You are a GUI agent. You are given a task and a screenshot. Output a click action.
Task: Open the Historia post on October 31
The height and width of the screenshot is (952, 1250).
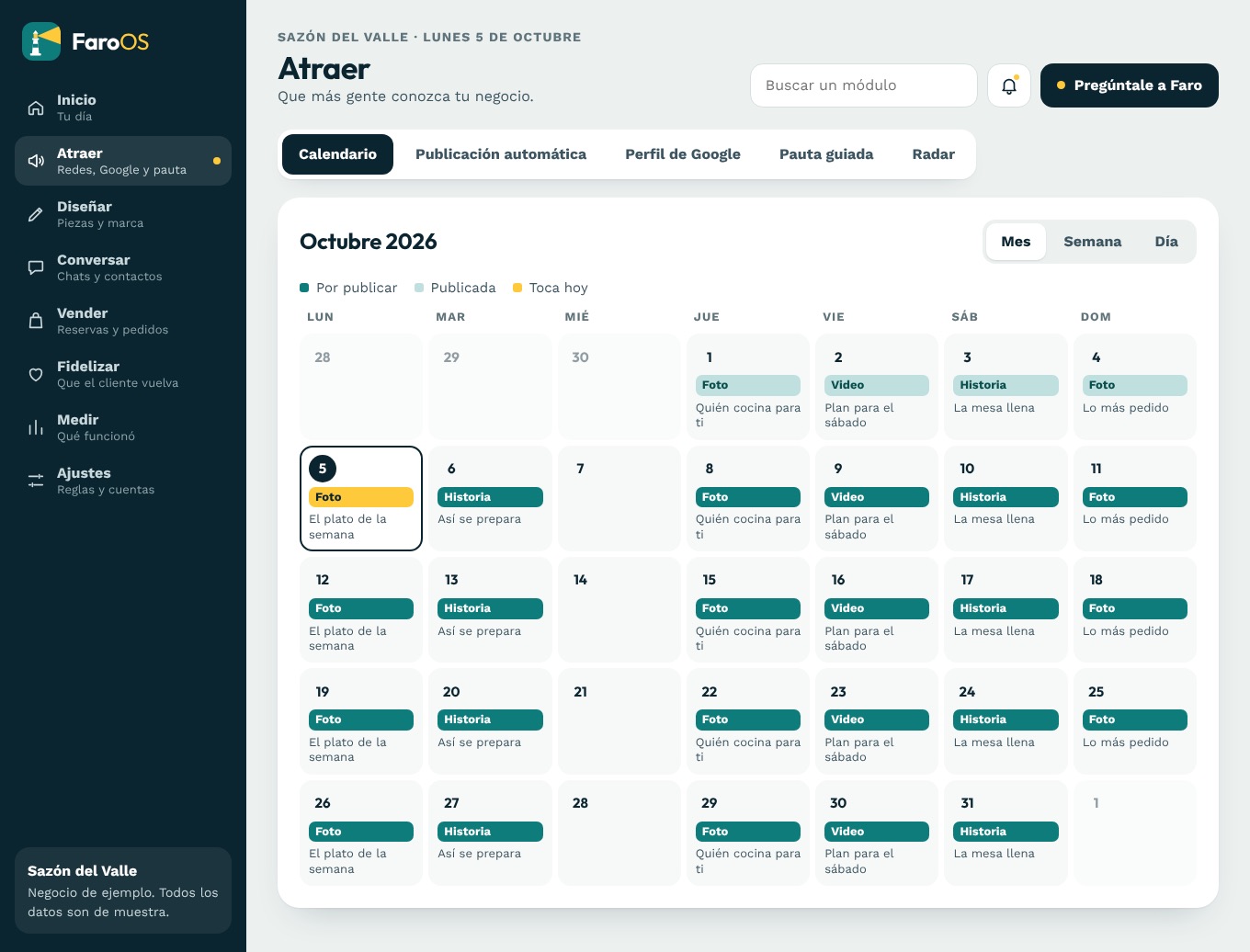1006,832
